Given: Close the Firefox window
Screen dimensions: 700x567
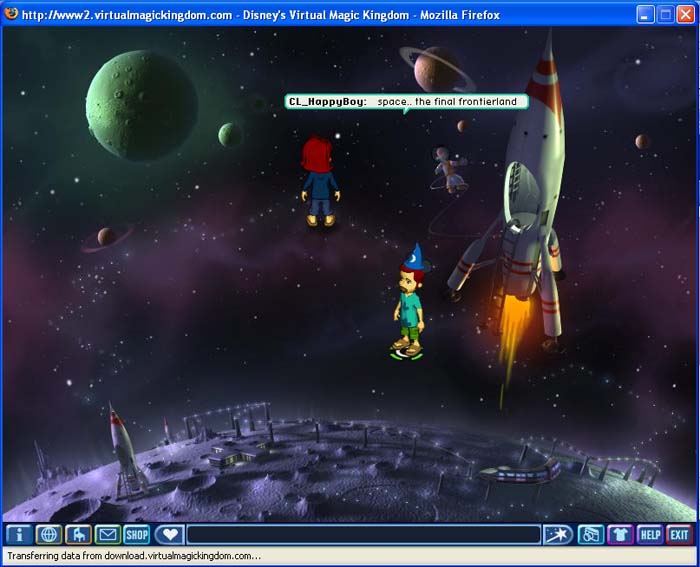Looking at the screenshot, I should click(685, 15).
